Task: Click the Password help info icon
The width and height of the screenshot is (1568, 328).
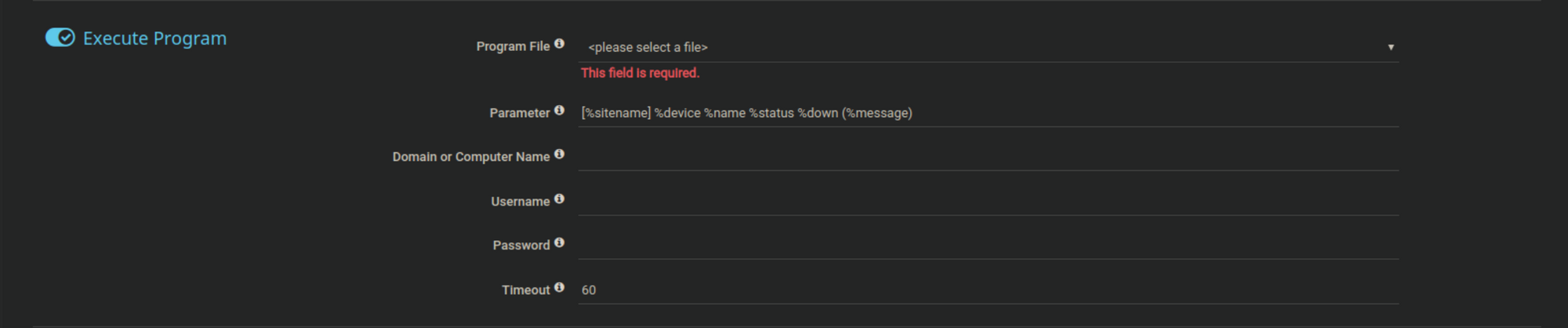Action: 559,243
